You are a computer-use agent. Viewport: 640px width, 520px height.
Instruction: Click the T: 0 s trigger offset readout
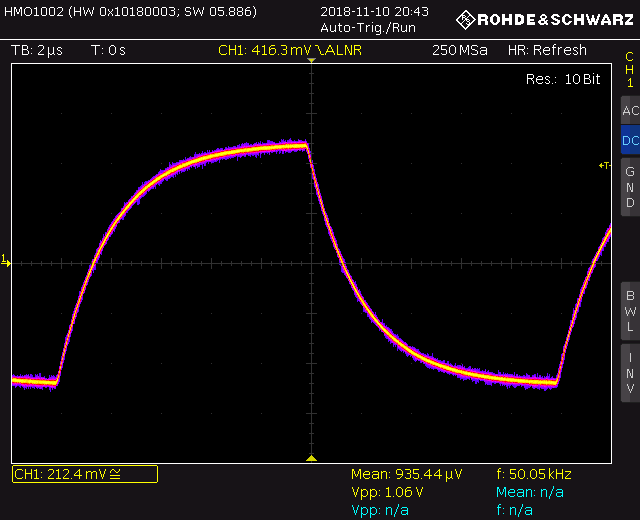108,50
